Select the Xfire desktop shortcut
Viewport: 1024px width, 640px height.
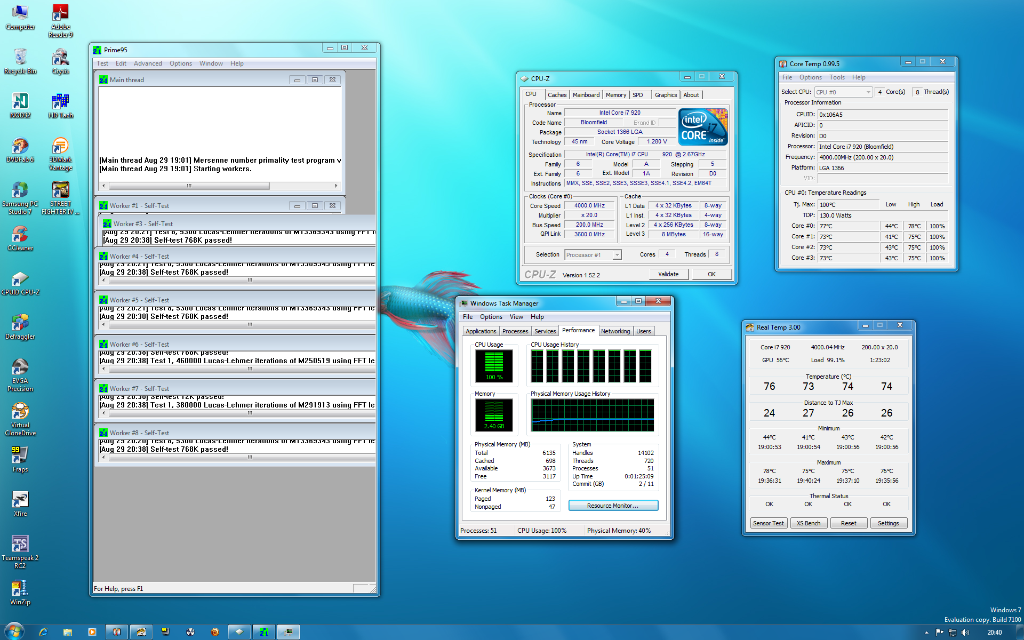[20, 504]
